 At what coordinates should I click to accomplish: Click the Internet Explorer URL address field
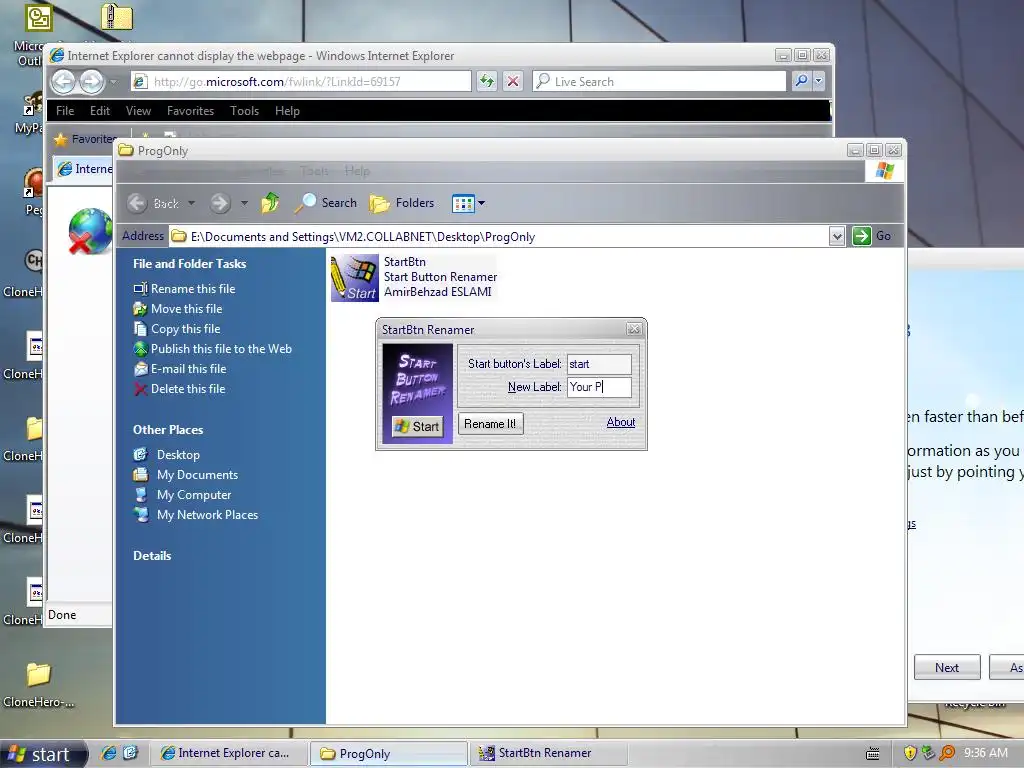300,82
